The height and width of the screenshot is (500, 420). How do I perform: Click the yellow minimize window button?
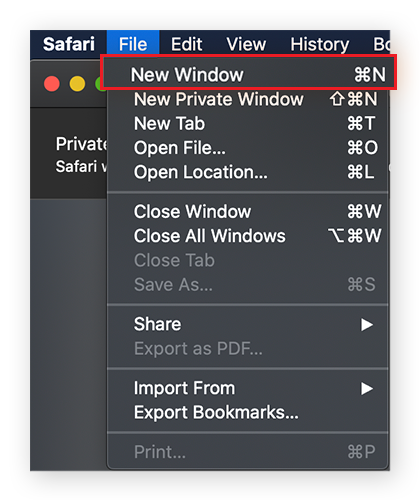coord(77,83)
